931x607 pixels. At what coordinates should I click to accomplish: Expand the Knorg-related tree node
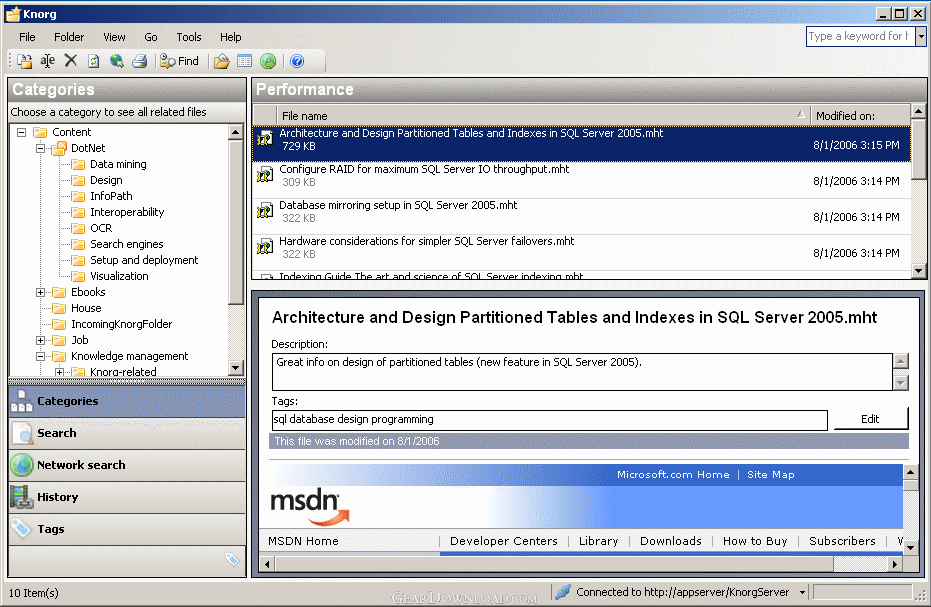(x=59, y=372)
